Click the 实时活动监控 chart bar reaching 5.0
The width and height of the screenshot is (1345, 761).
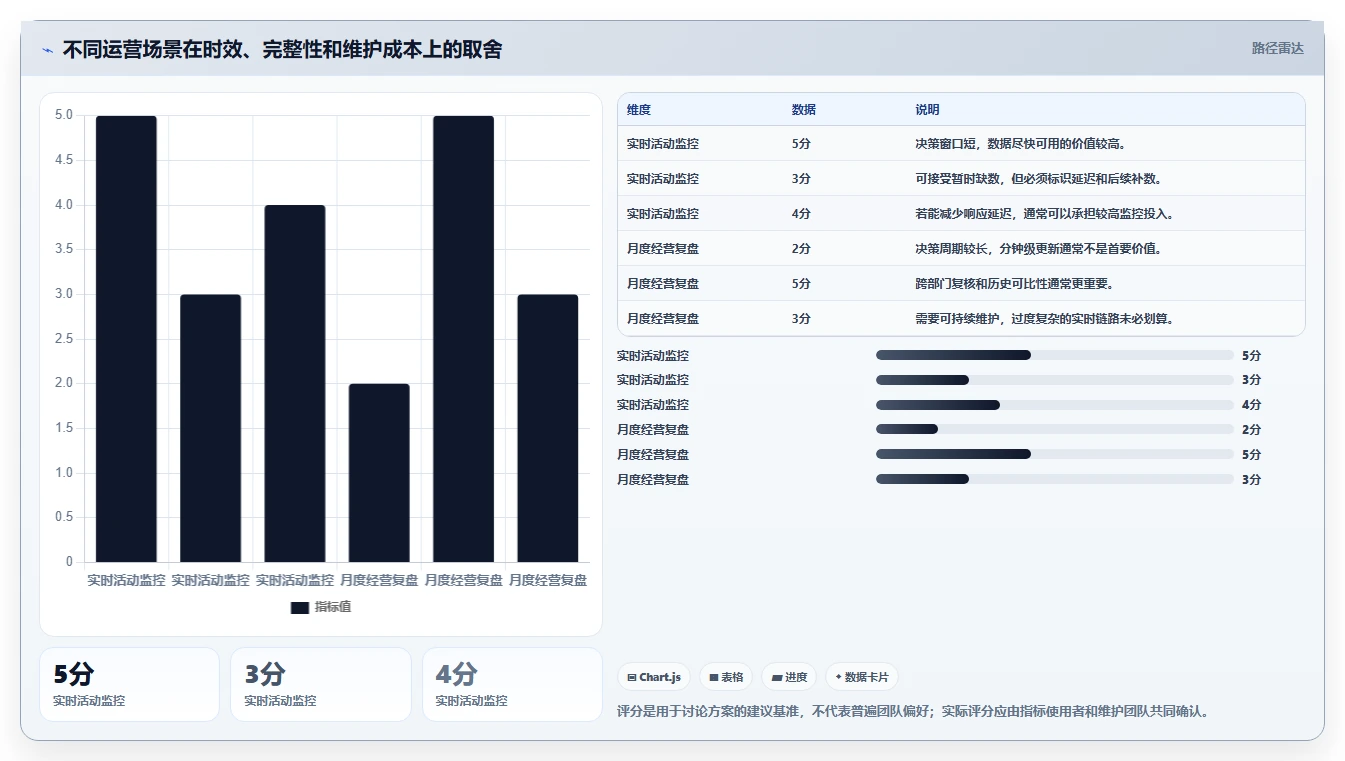coord(126,339)
